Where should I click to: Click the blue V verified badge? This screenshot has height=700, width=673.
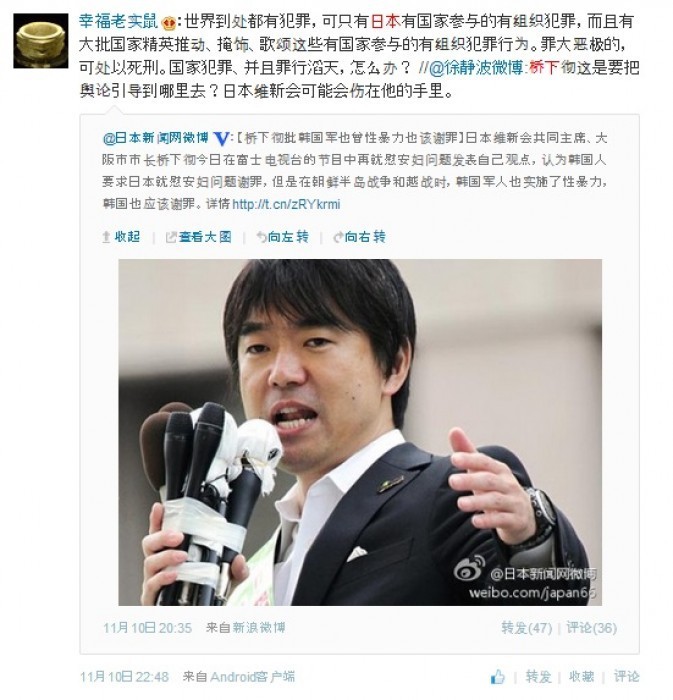221,139
